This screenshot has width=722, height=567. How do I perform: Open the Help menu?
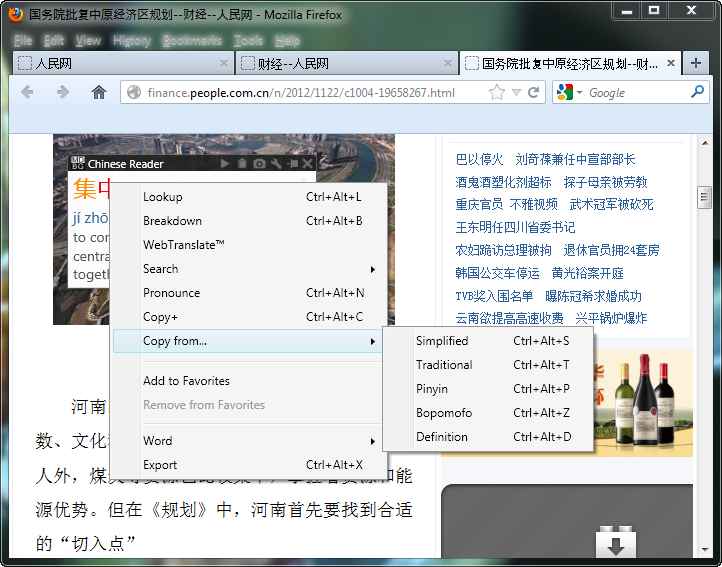[x=287, y=41]
